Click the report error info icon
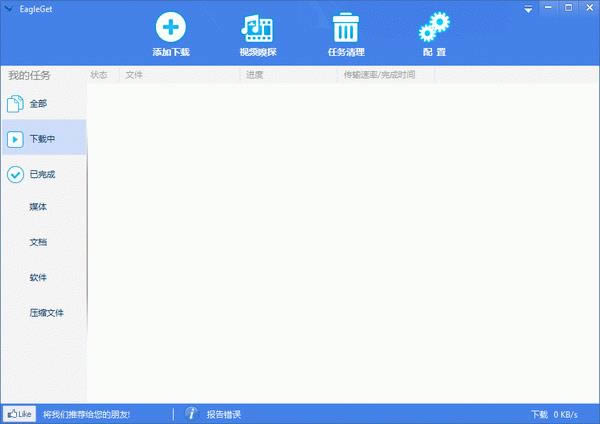Screen dimensions: 600x424 click(190, 414)
